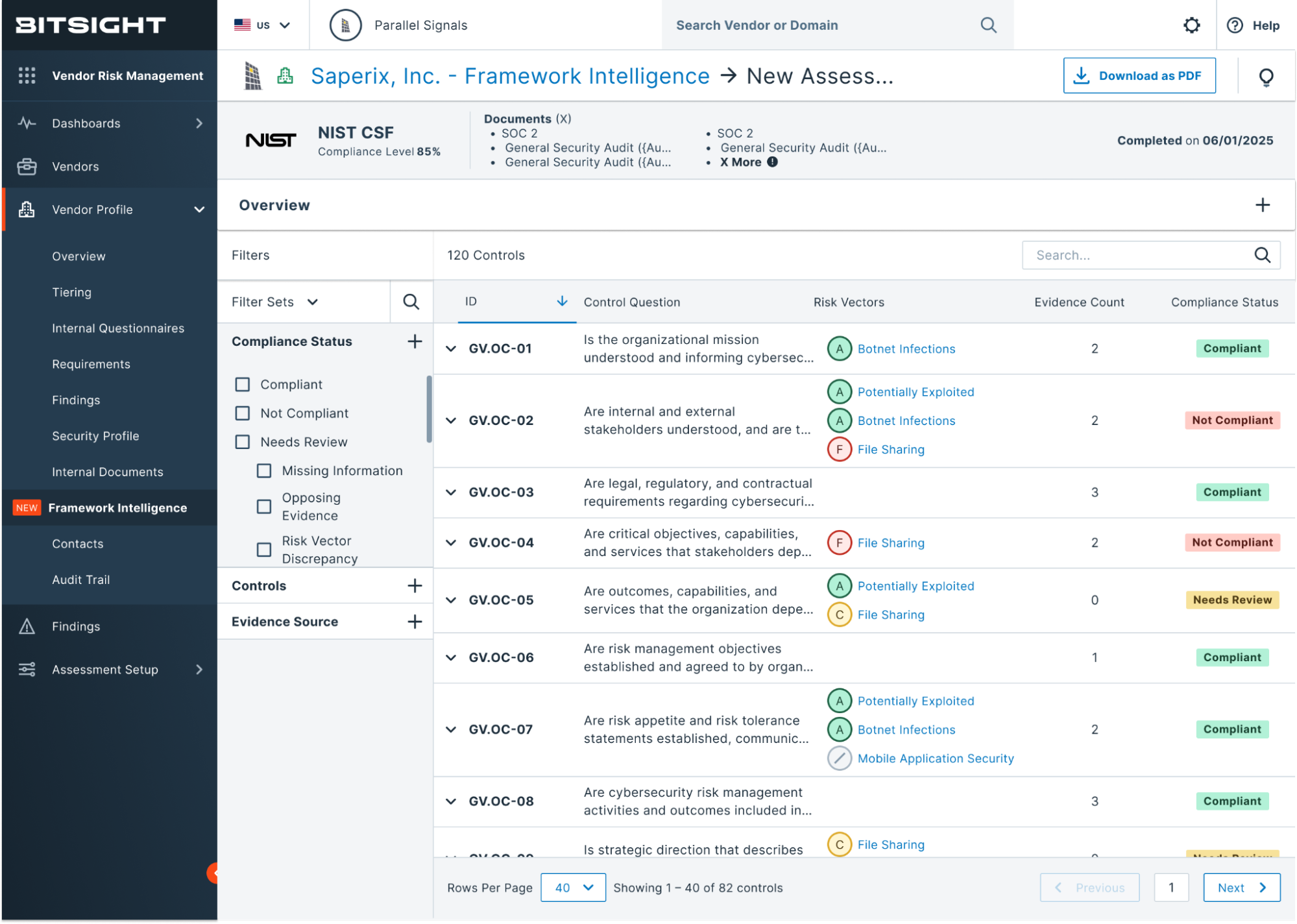Screen dimensions: 1297x924
Task: Click the X More info icon
Action: tap(772, 162)
